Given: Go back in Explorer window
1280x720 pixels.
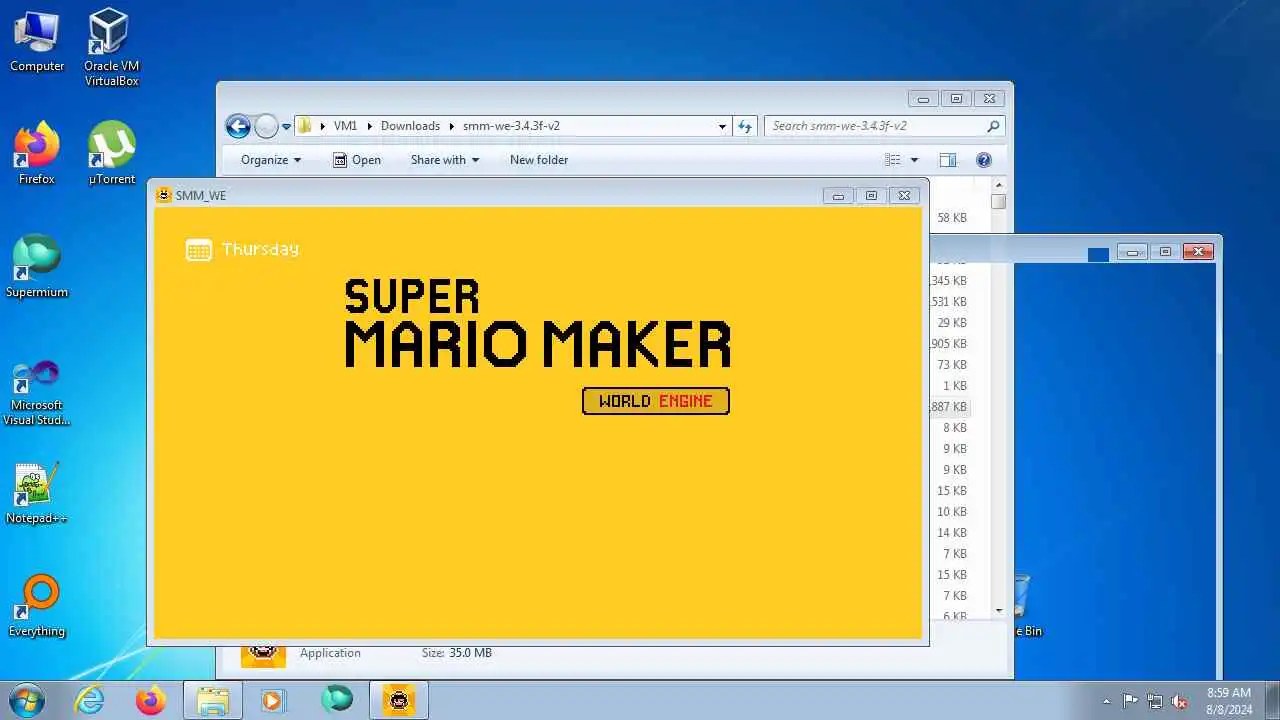Looking at the screenshot, I should (x=238, y=126).
